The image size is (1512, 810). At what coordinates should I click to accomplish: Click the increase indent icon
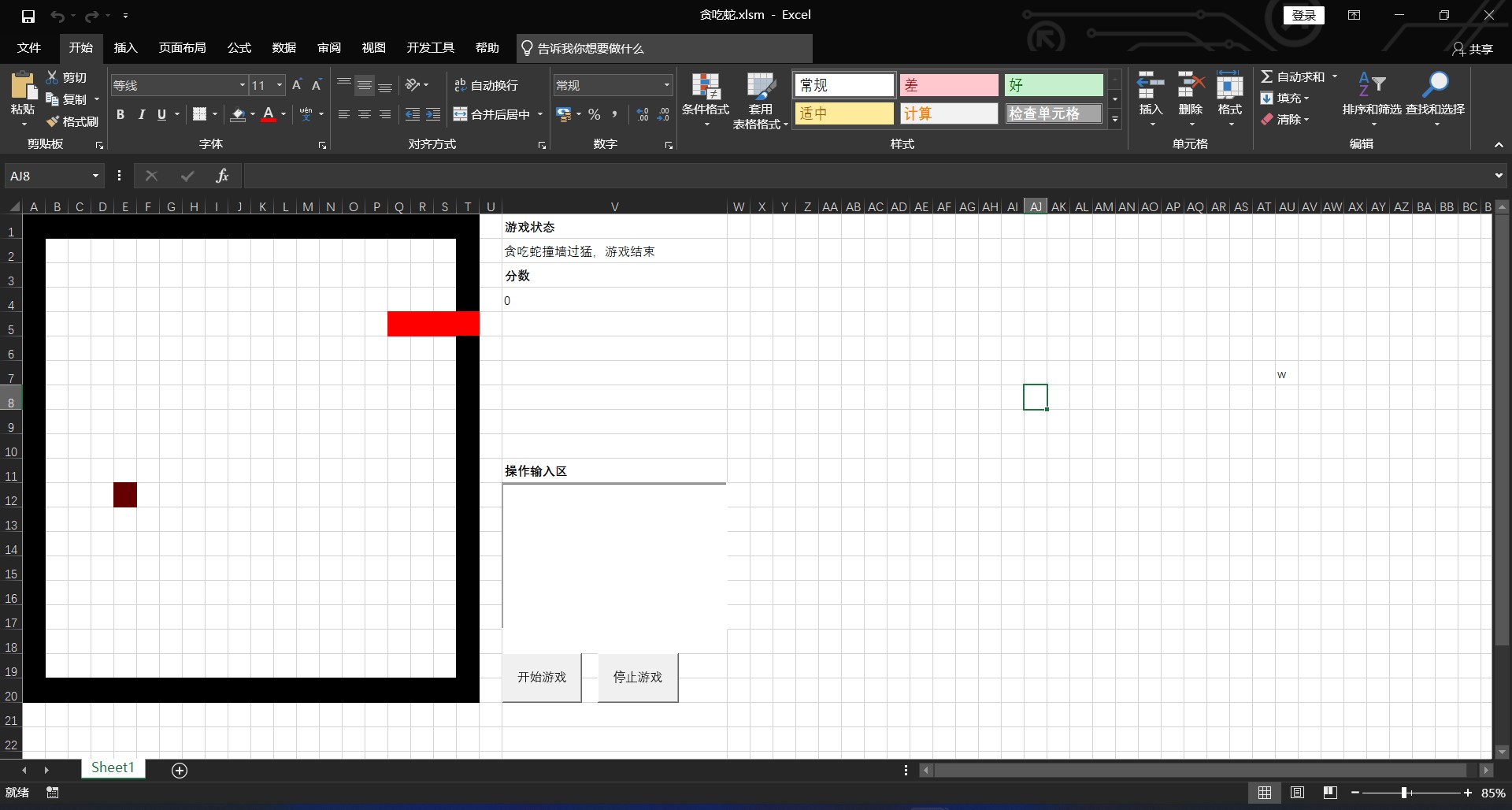433,114
